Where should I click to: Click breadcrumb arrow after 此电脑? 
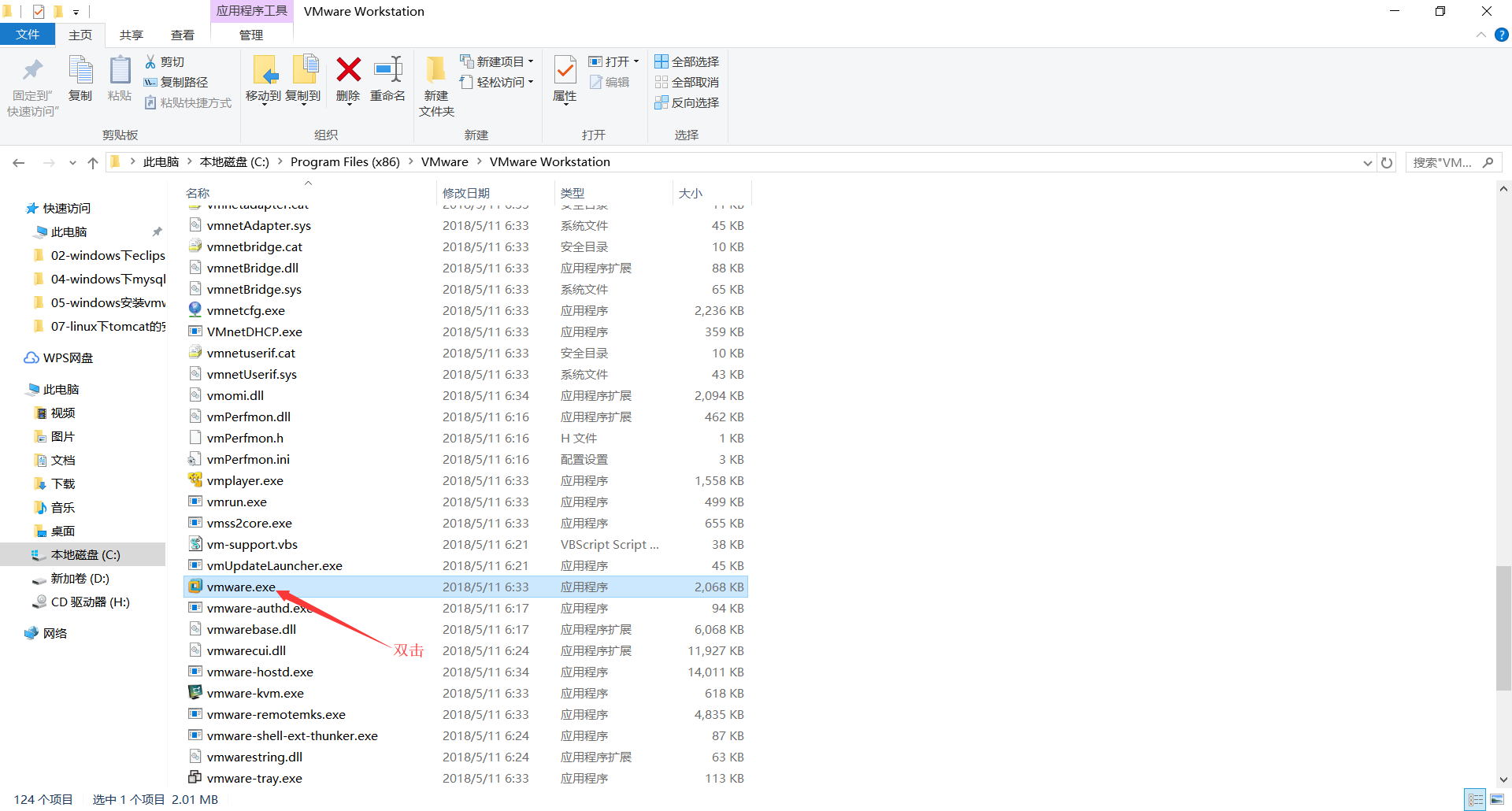tap(189, 162)
